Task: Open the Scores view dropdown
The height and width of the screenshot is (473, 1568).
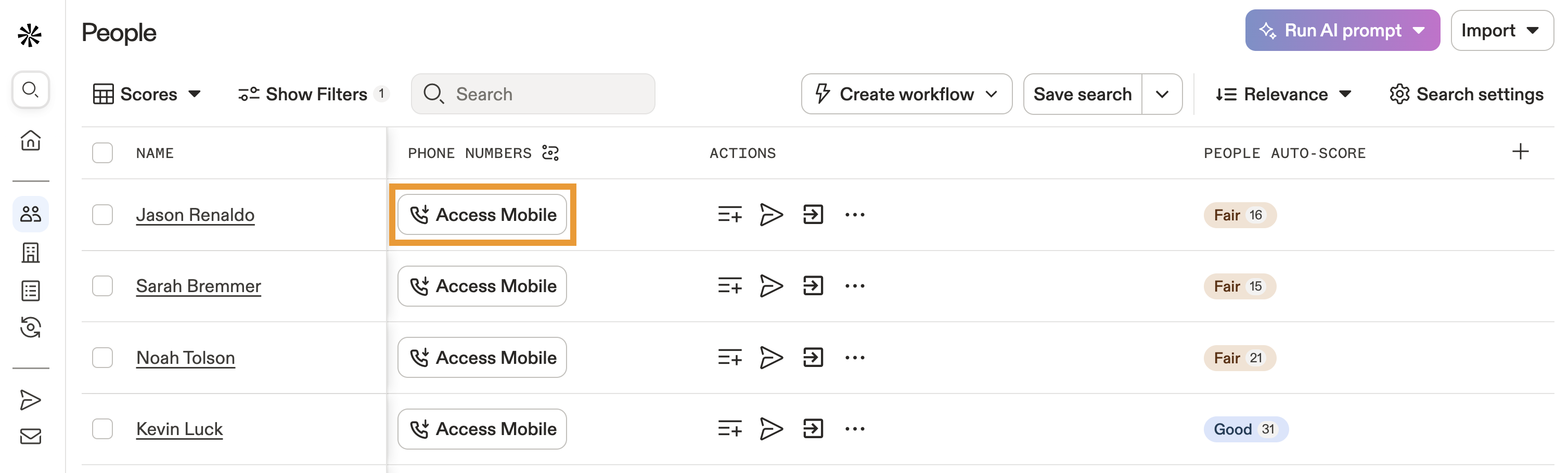Action: pyautogui.click(x=147, y=94)
